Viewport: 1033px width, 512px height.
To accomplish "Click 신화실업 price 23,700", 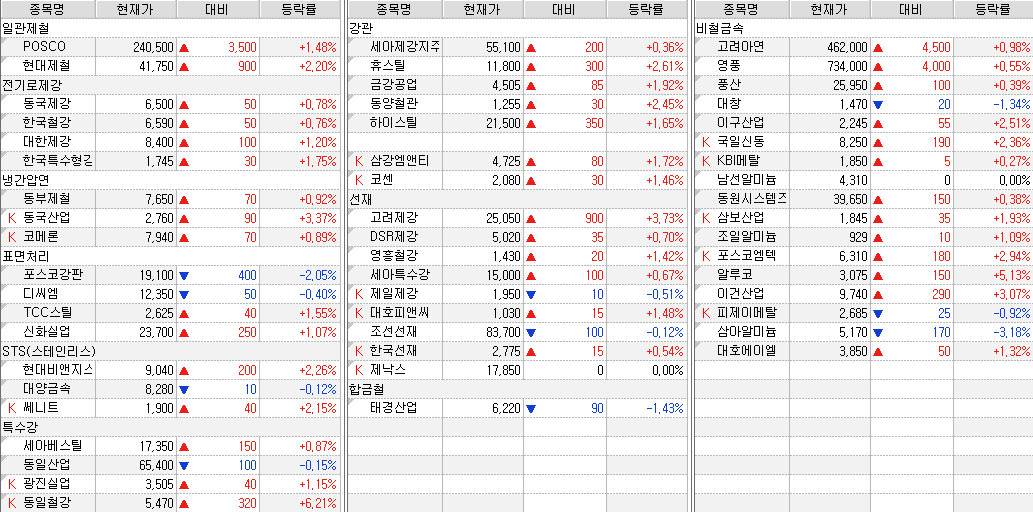I will click(155, 332).
